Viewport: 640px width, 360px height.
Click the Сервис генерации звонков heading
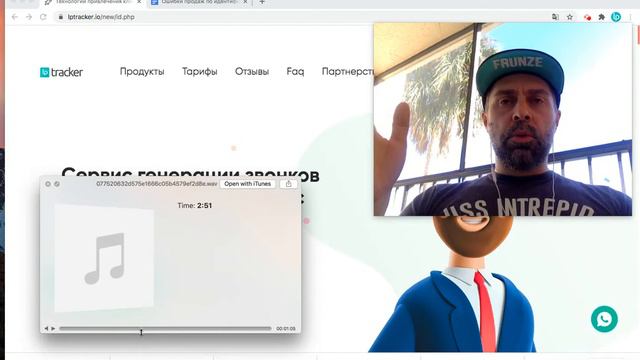point(190,175)
